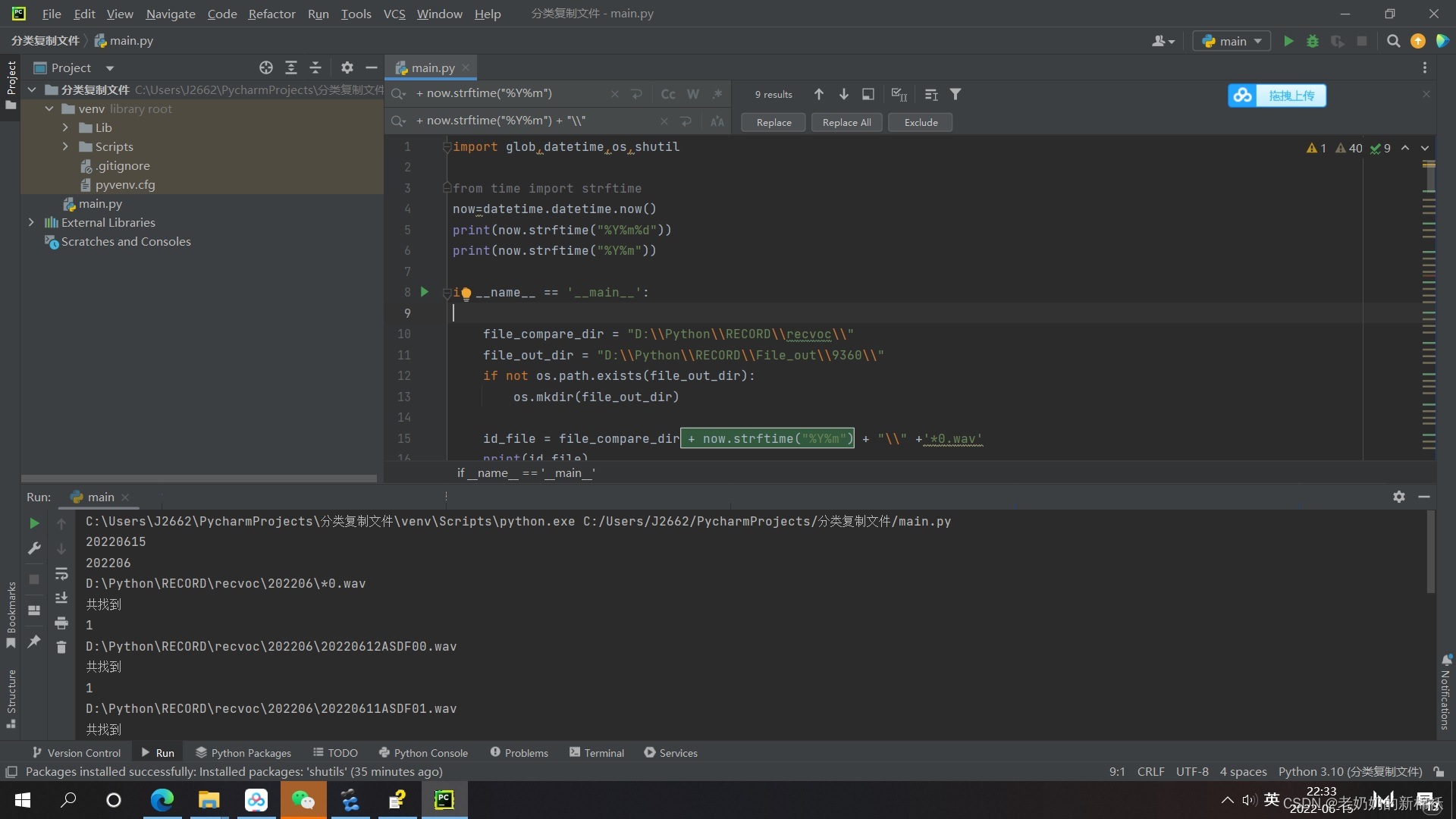1456x819 pixels.
Task: Toggle Words W search option
Action: (x=692, y=94)
